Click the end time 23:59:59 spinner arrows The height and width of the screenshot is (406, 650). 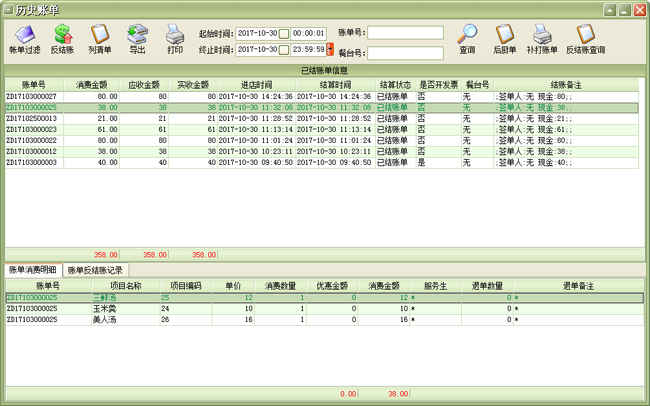pyautogui.click(x=330, y=49)
